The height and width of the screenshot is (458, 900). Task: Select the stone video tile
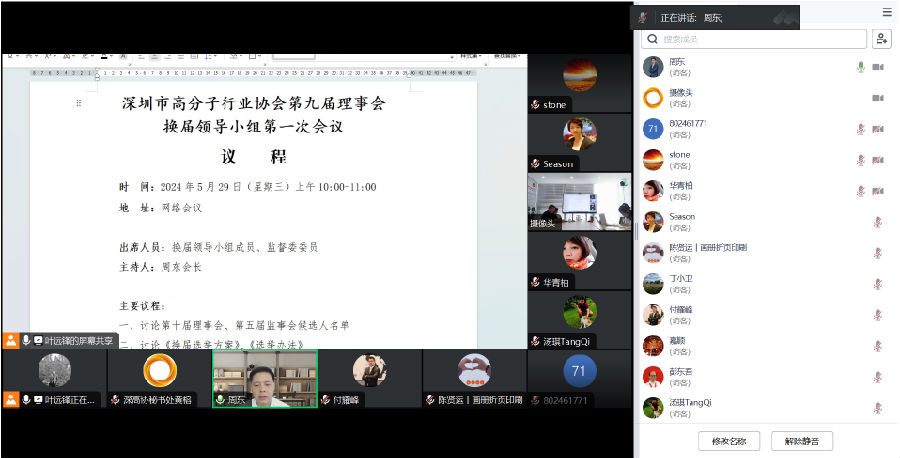580,83
